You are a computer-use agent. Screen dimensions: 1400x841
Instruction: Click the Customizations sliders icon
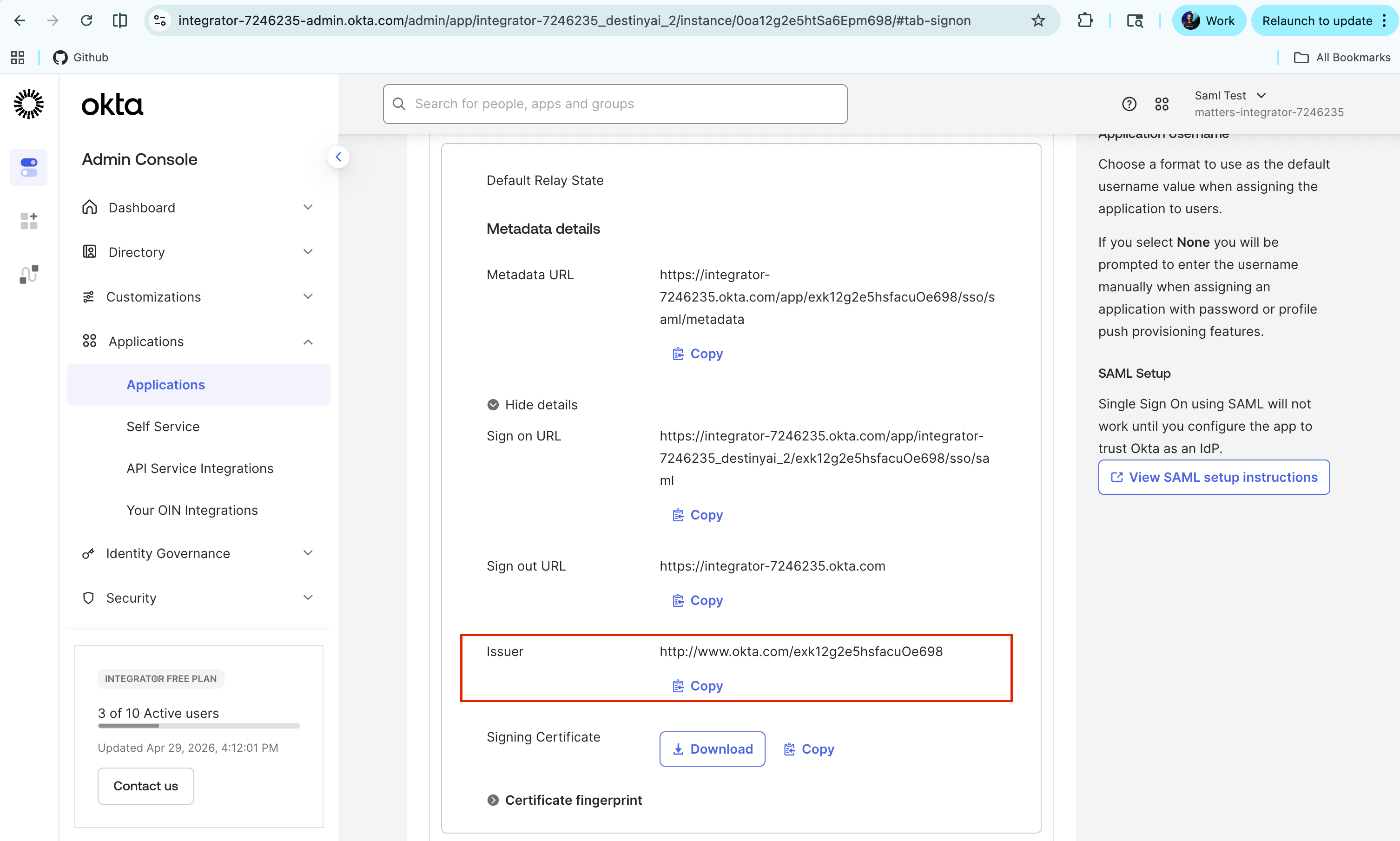pos(88,297)
